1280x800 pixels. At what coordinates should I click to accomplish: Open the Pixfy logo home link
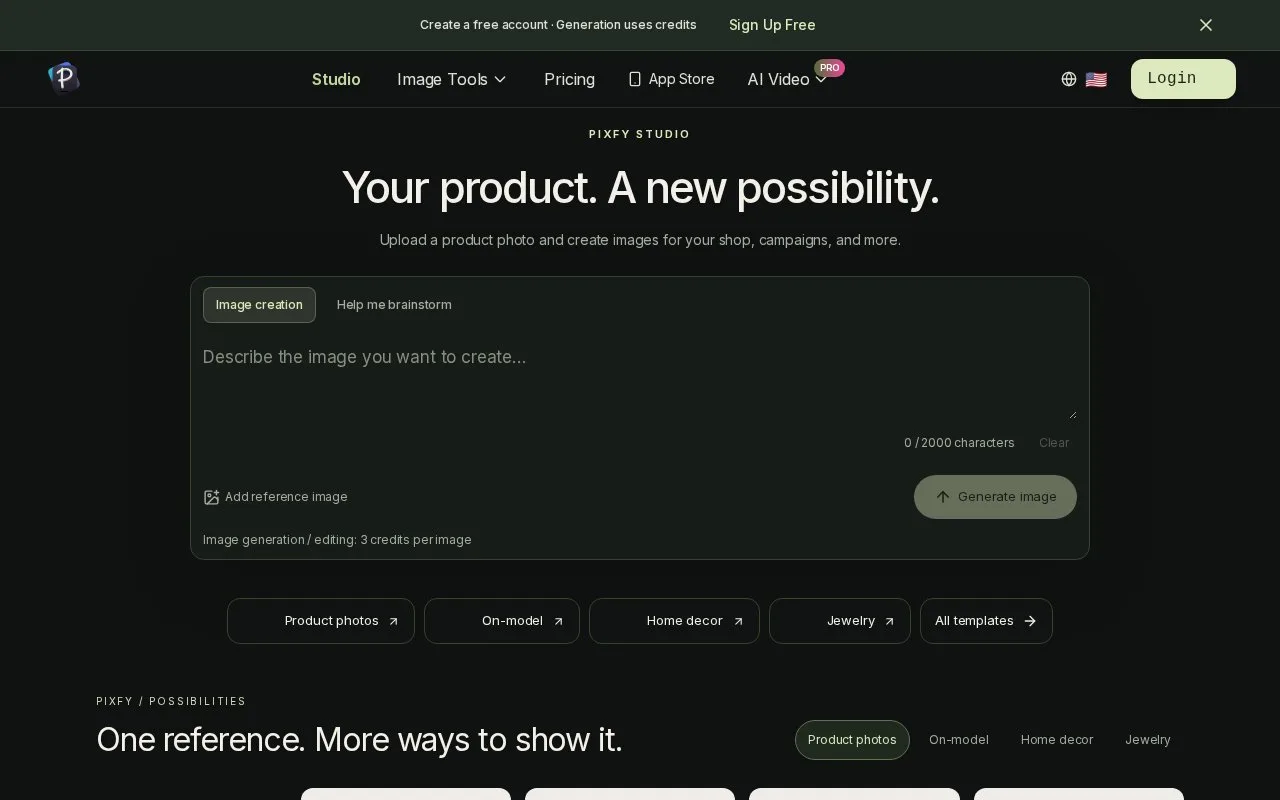pos(64,78)
